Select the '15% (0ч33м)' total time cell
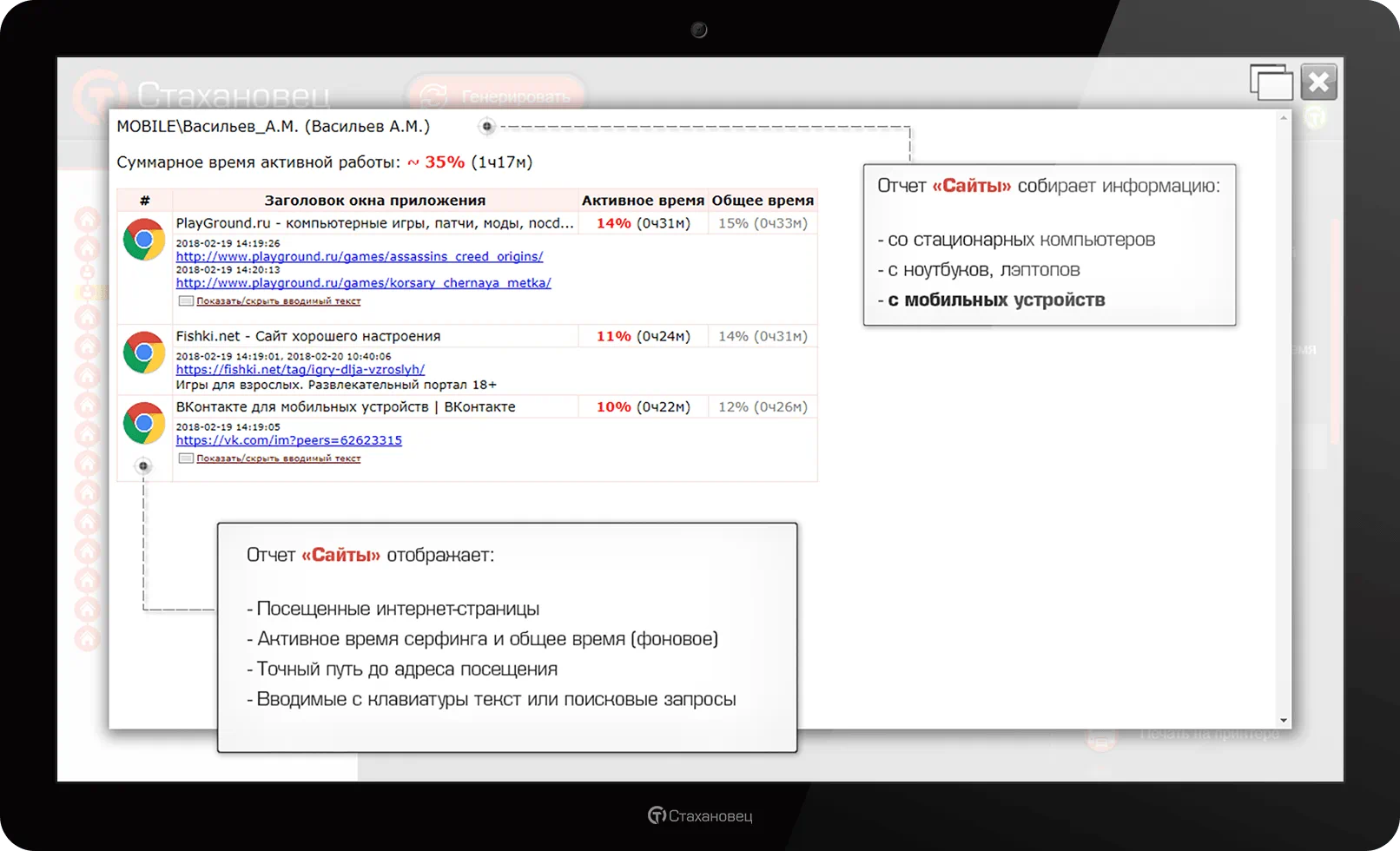 pos(763,223)
